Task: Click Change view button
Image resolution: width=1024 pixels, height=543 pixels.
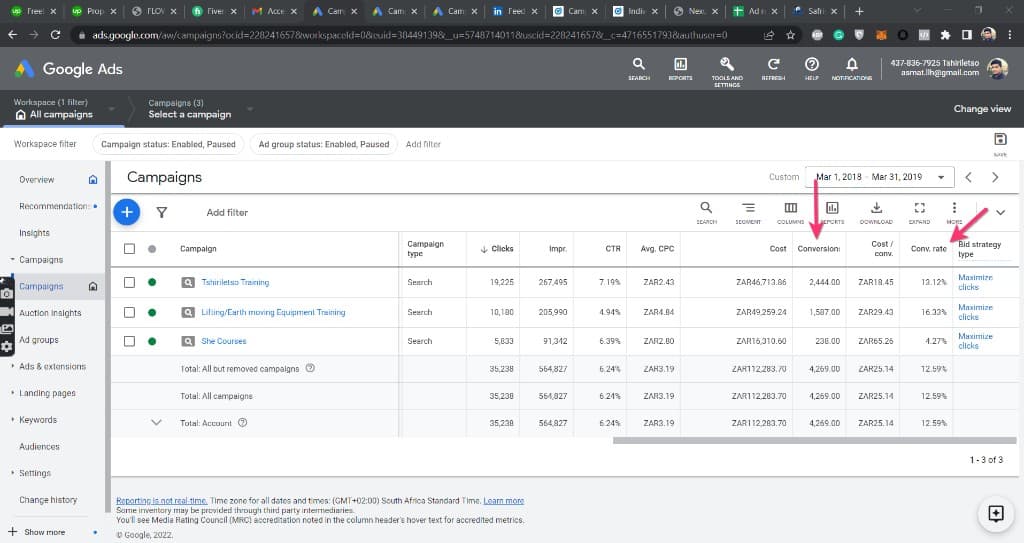Action: (982, 108)
